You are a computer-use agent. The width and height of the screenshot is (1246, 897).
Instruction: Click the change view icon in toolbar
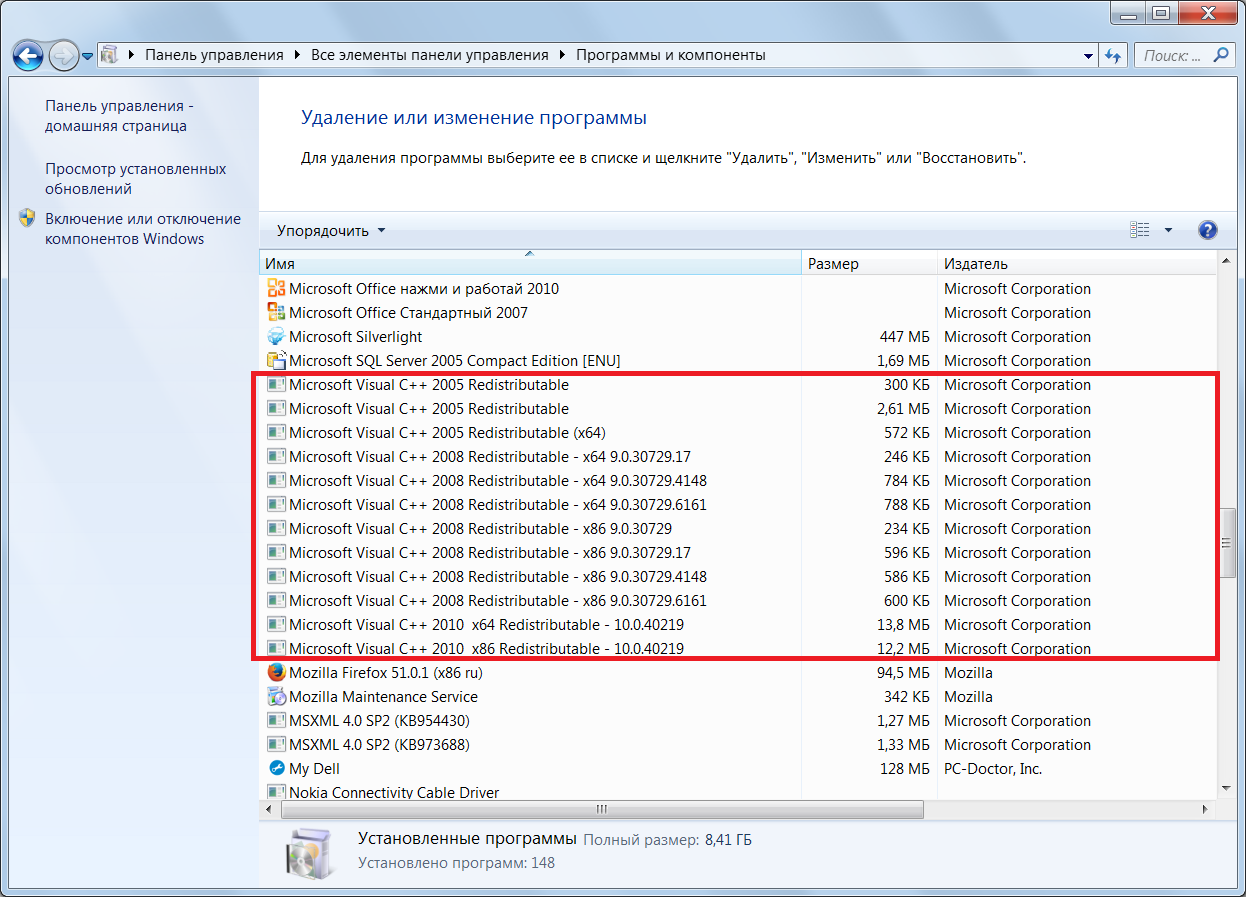[1140, 231]
